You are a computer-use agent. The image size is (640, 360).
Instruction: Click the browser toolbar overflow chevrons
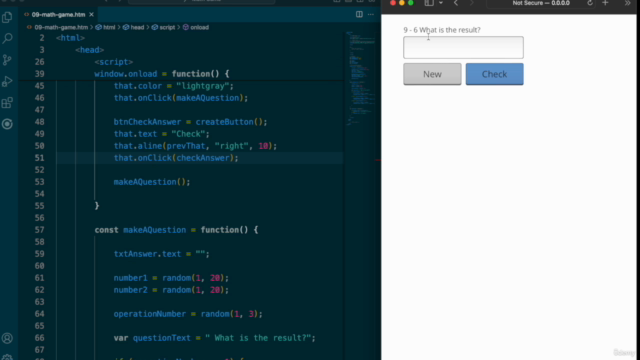click(627, 3)
